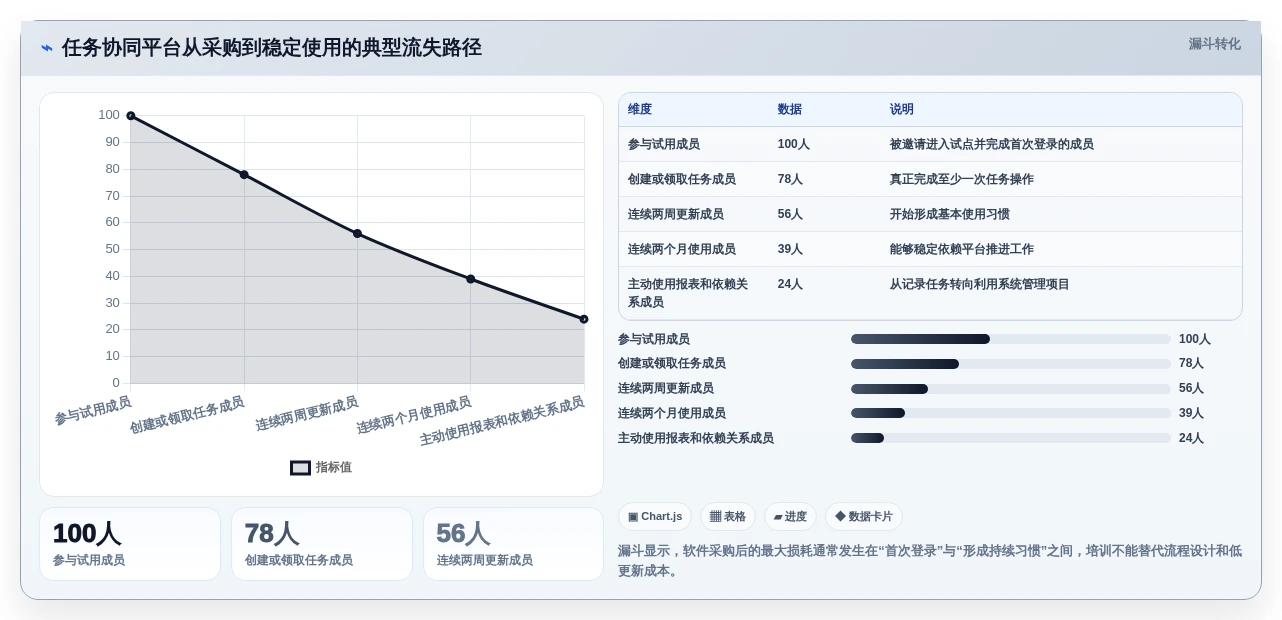The width and height of the screenshot is (1282, 620).
Task: Click the x-axis label 连续两个月使用成员
Action: point(414,415)
